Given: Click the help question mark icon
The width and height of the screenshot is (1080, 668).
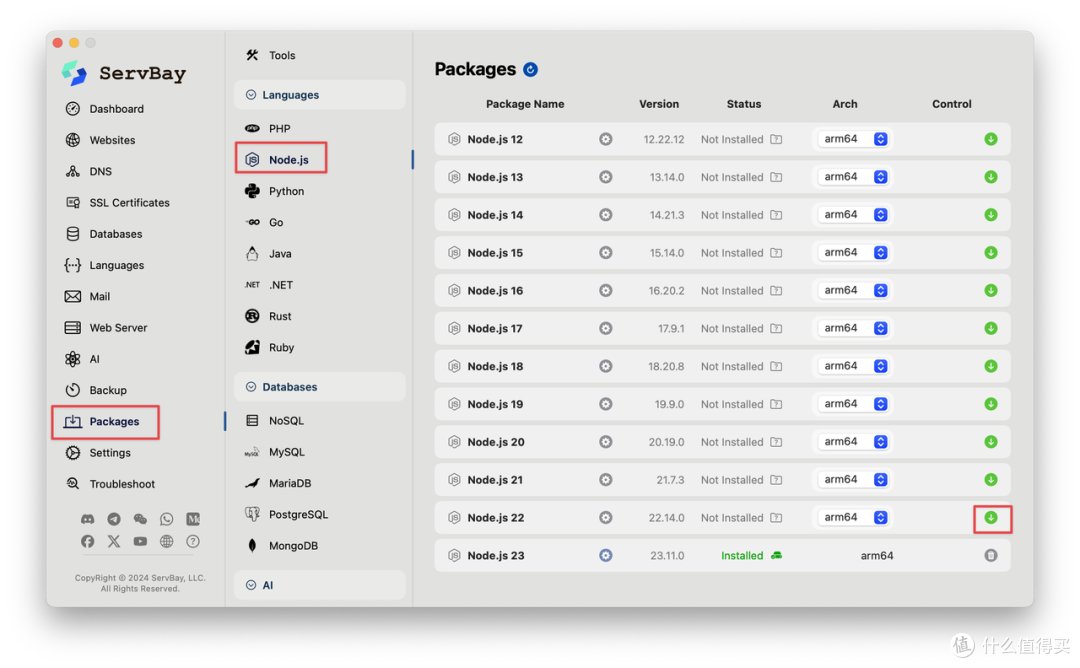Looking at the screenshot, I should [193, 541].
